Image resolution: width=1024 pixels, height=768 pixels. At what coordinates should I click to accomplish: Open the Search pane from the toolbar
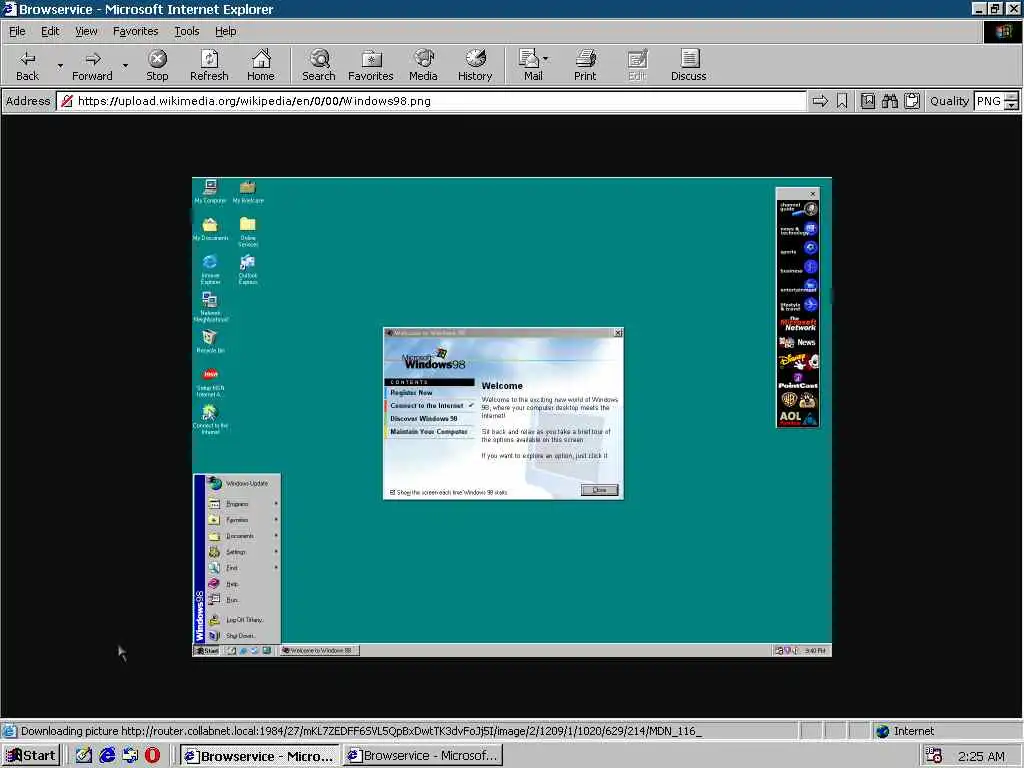tap(319, 65)
